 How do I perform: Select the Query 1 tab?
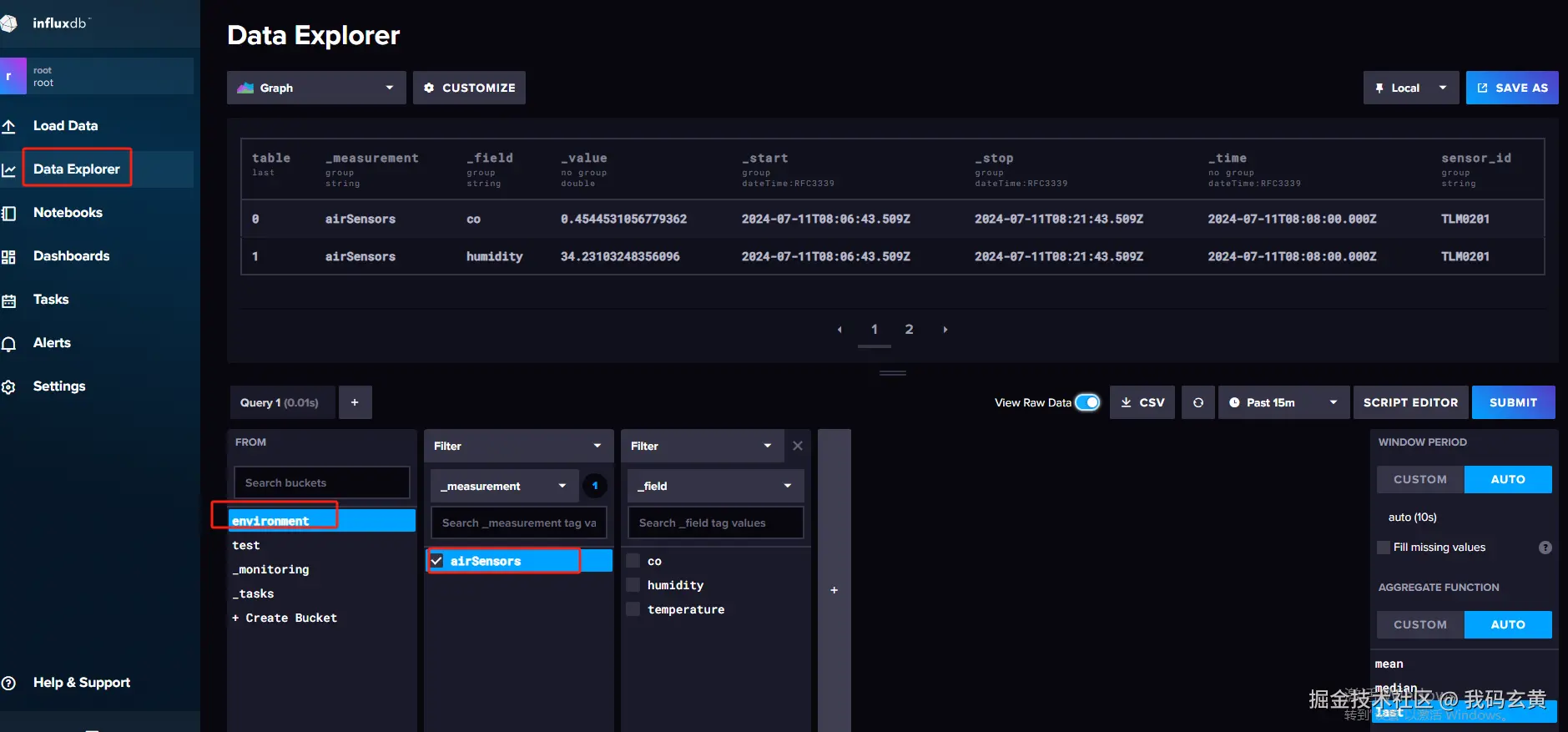282,402
